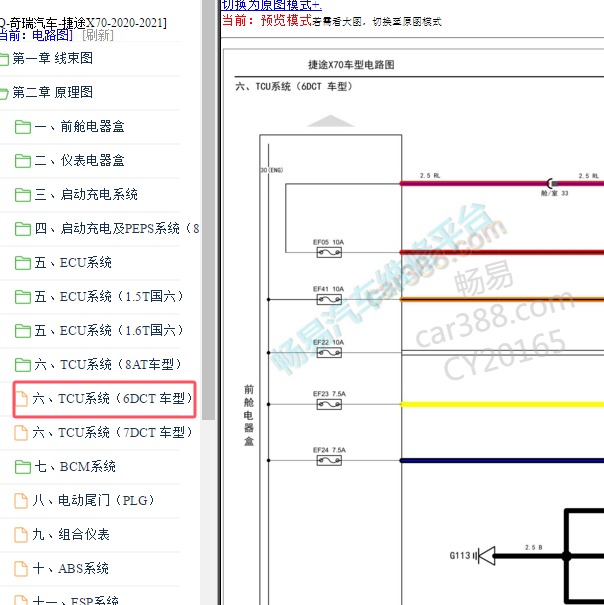Open the 第一章 线束图 chapter
Screen dimensions: 604x605
click(53, 59)
